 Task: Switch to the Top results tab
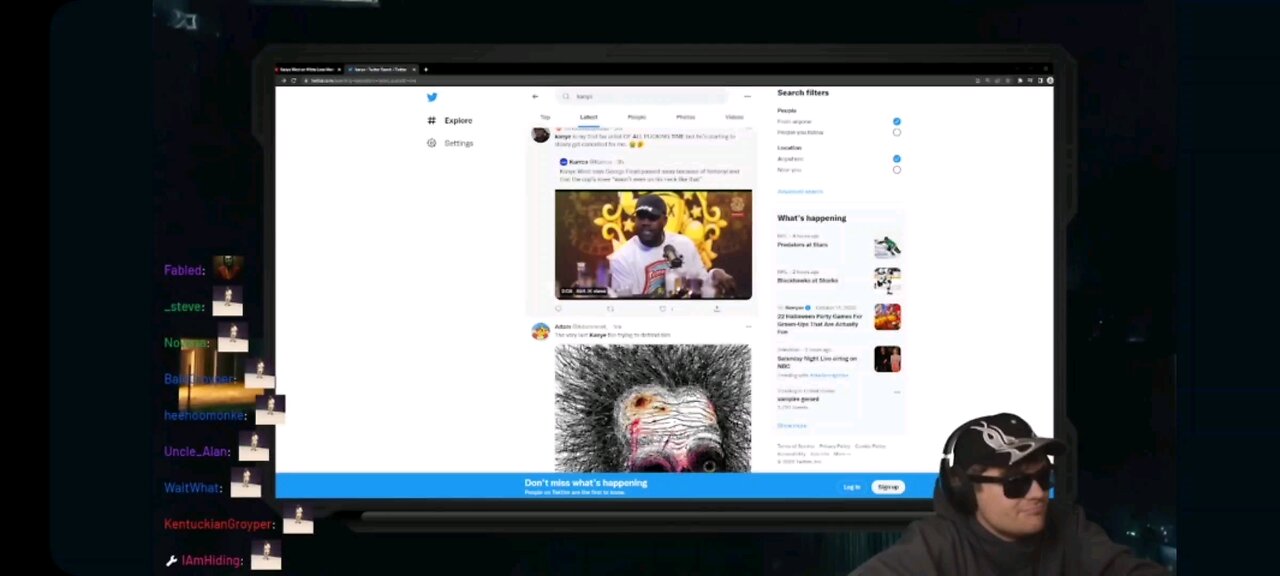[545, 117]
